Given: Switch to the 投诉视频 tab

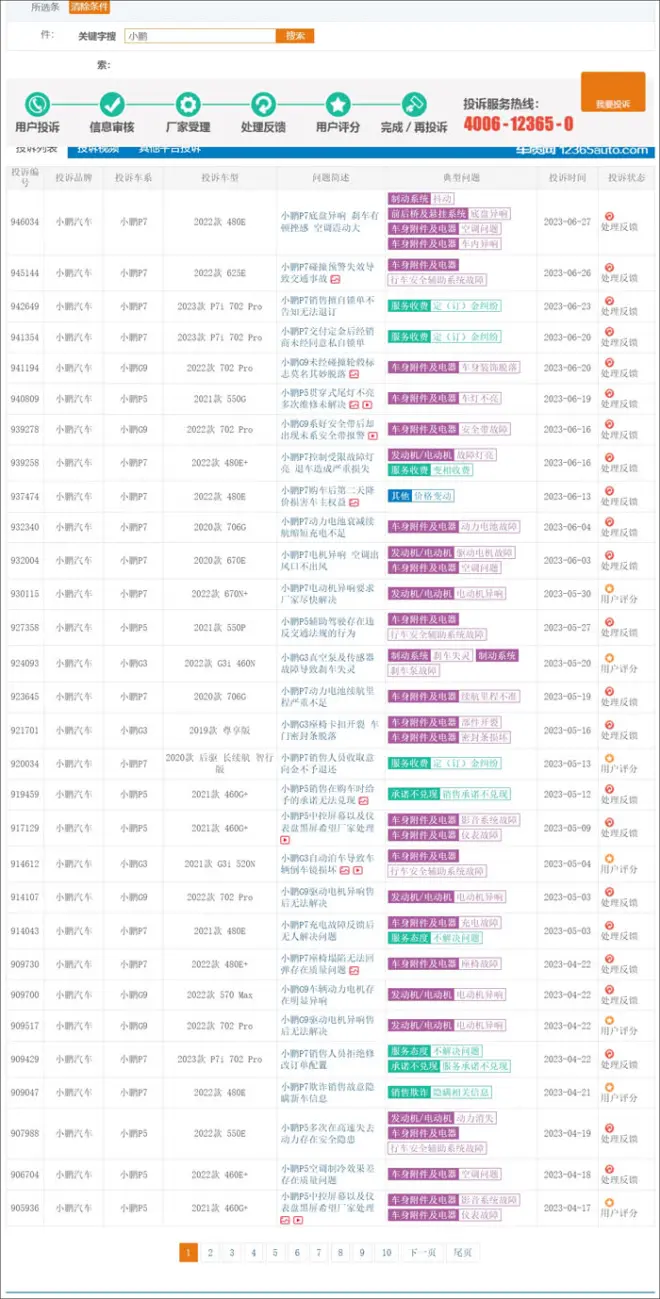Looking at the screenshot, I should (99, 150).
